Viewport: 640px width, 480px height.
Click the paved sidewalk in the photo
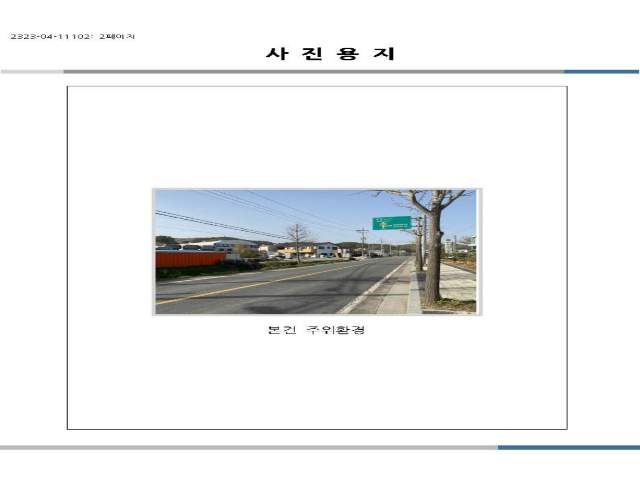[x=457, y=285]
